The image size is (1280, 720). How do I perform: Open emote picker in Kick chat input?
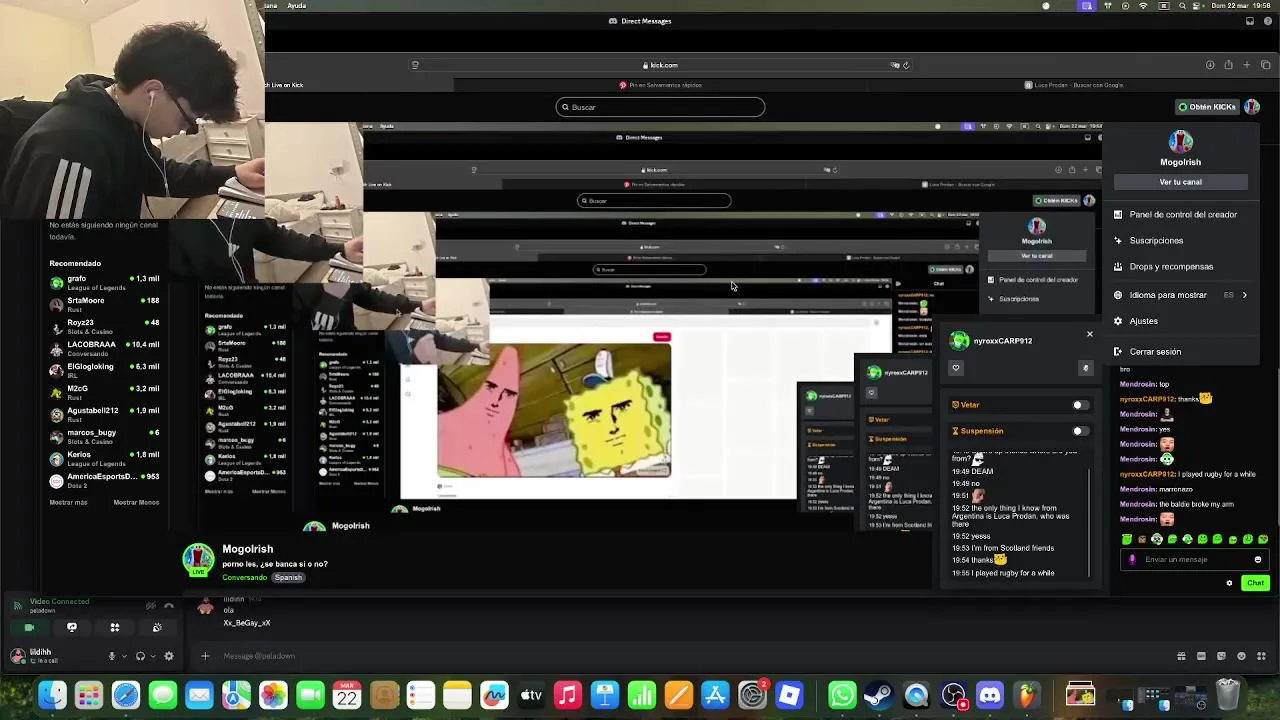coord(1258,560)
